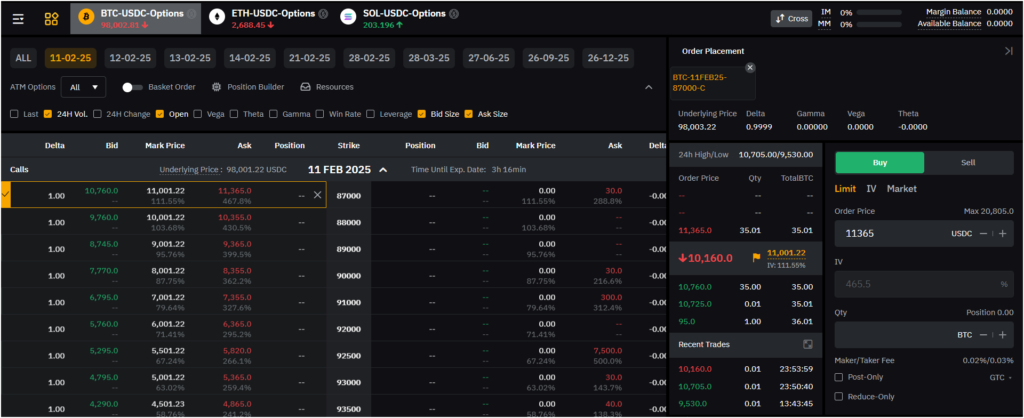Decrease Qty with minus button

pos(984,334)
